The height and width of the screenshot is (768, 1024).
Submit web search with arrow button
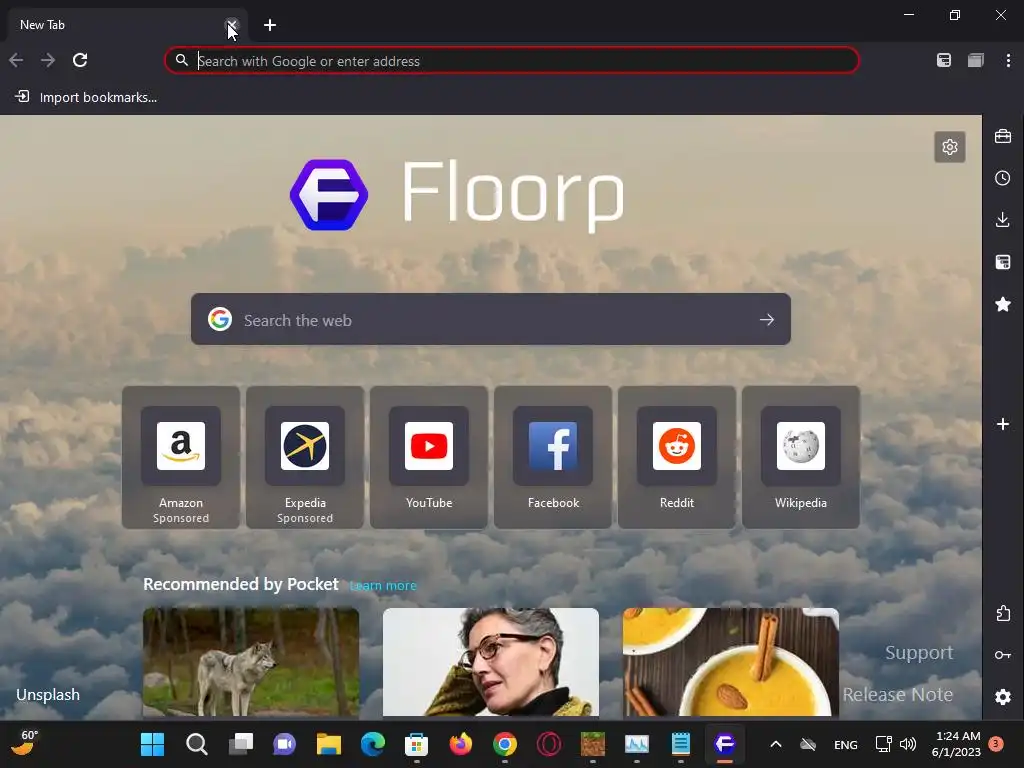coord(767,319)
